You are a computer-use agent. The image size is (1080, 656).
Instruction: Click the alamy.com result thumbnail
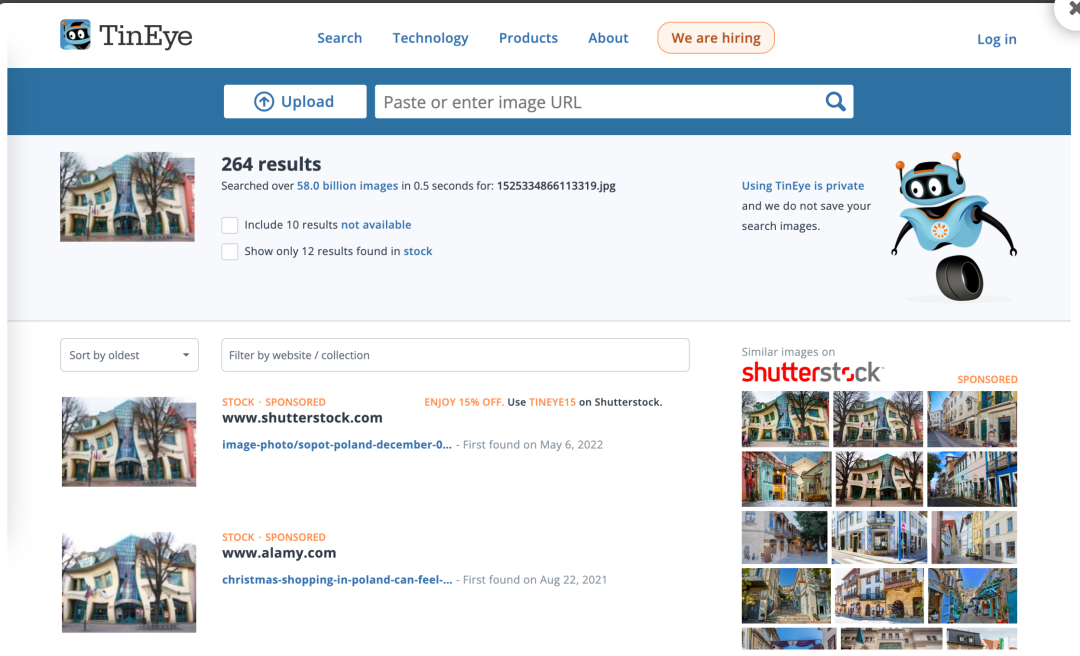pyautogui.click(x=129, y=582)
